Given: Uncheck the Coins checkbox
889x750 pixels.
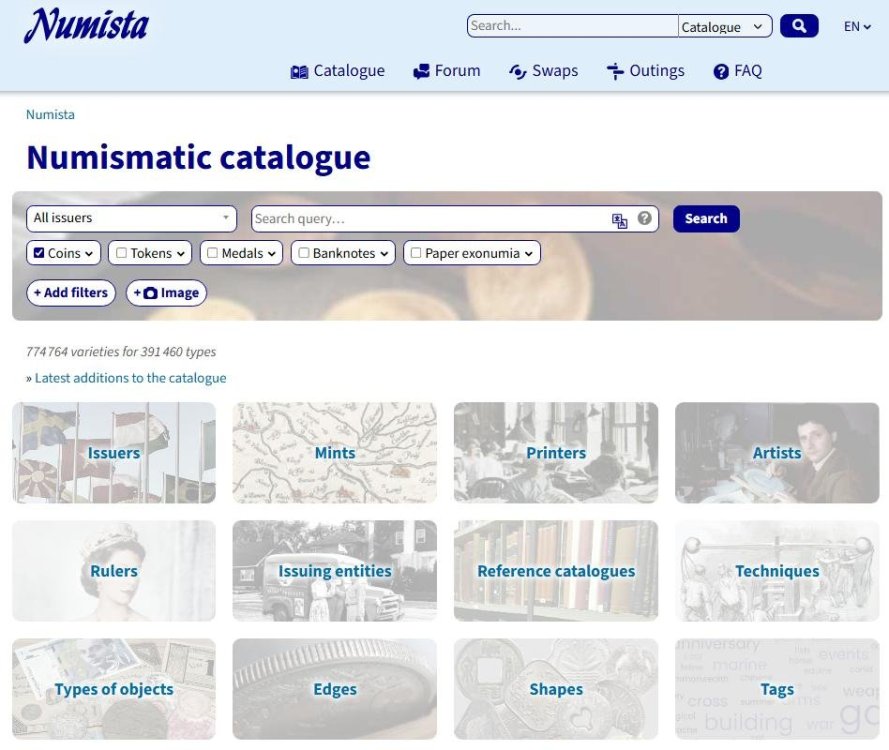Looking at the screenshot, I should (x=39, y=254).
